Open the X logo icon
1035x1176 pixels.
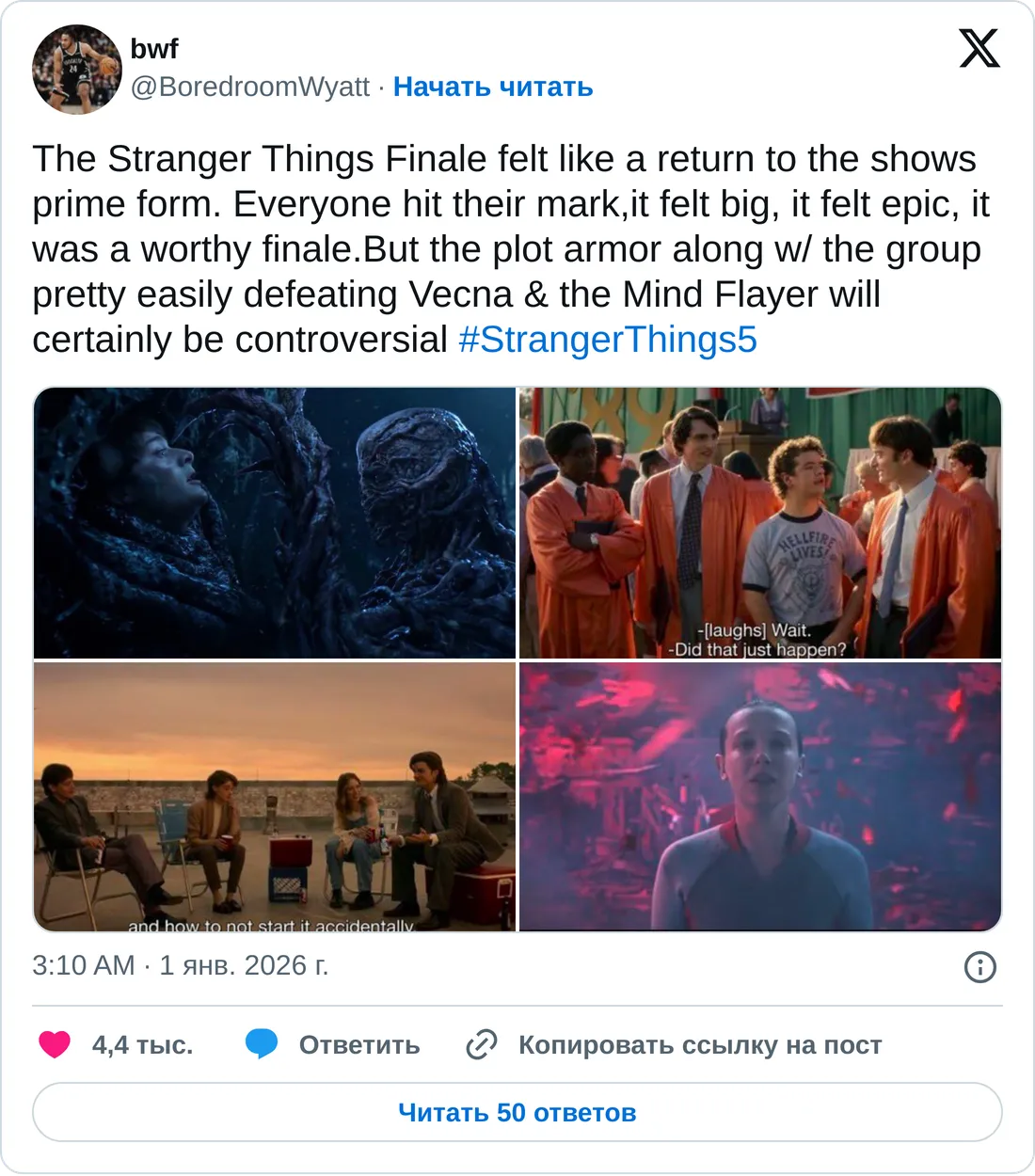pyautogui.click(x=979, y=48)
